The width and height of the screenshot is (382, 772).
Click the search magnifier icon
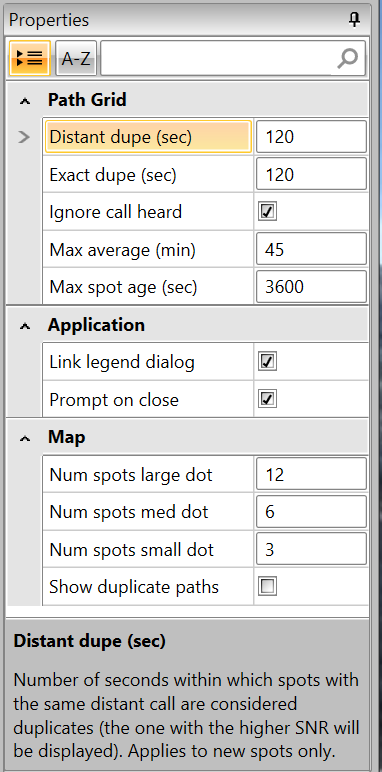coord(348,59)
